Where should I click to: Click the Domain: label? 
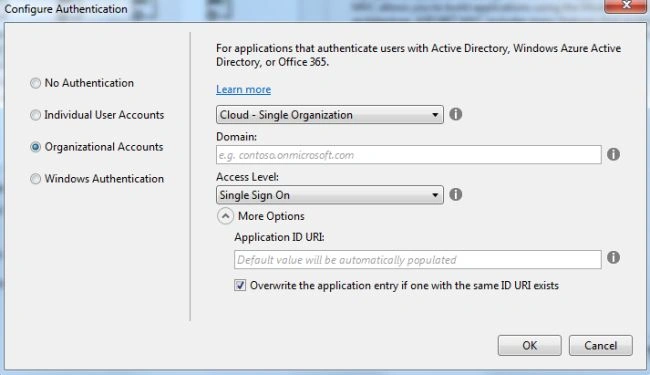point(236,137)
